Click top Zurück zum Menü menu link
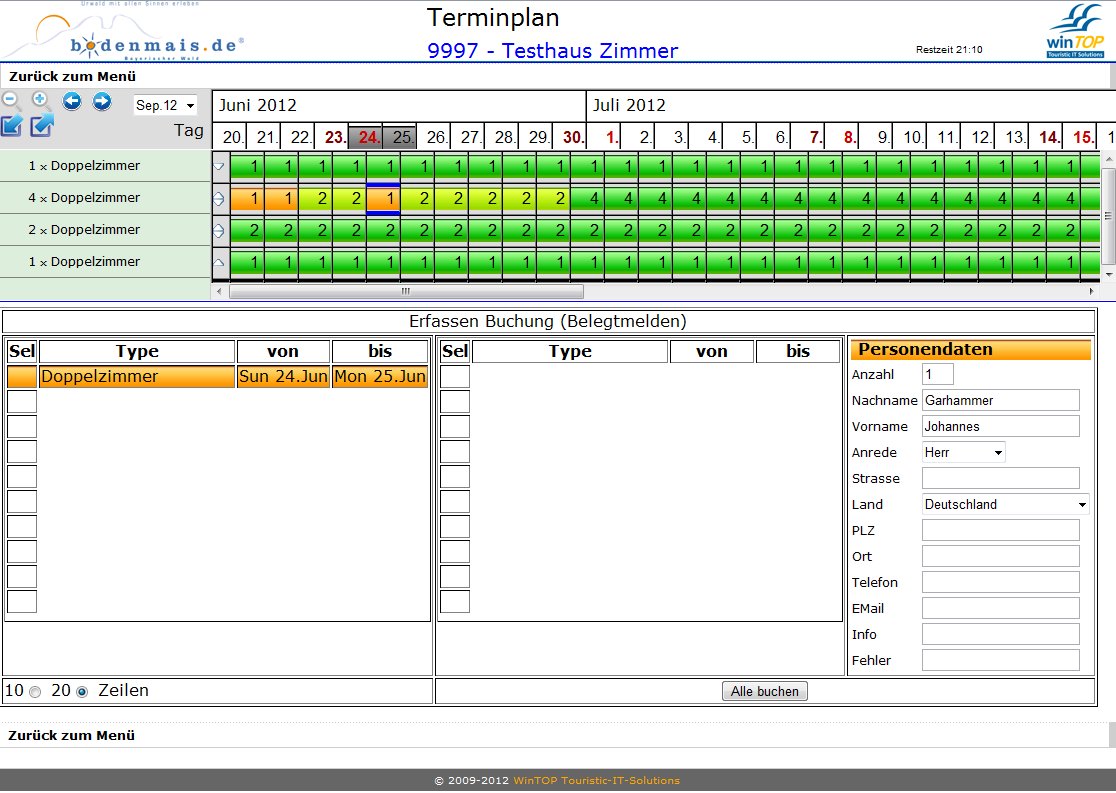 (72, 76)
